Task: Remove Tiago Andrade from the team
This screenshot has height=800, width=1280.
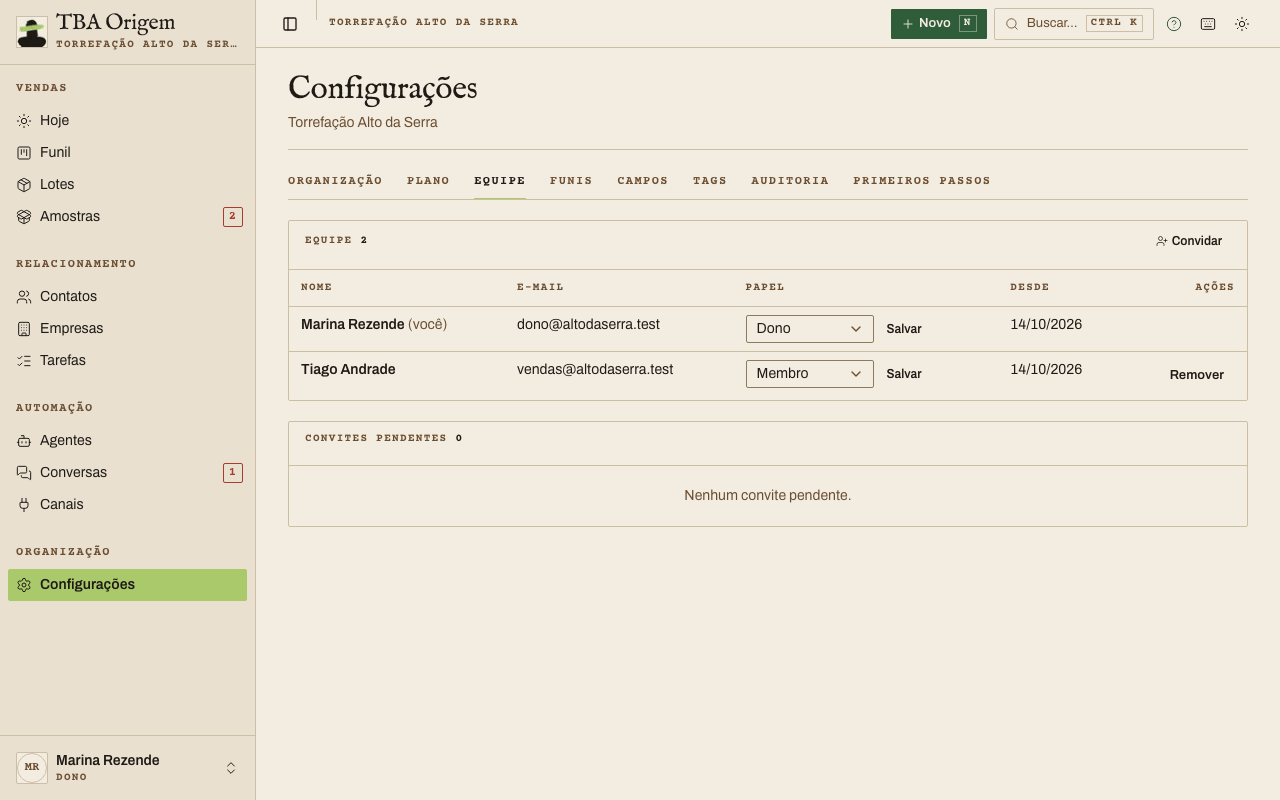Action: click(x=1197, y=375)
